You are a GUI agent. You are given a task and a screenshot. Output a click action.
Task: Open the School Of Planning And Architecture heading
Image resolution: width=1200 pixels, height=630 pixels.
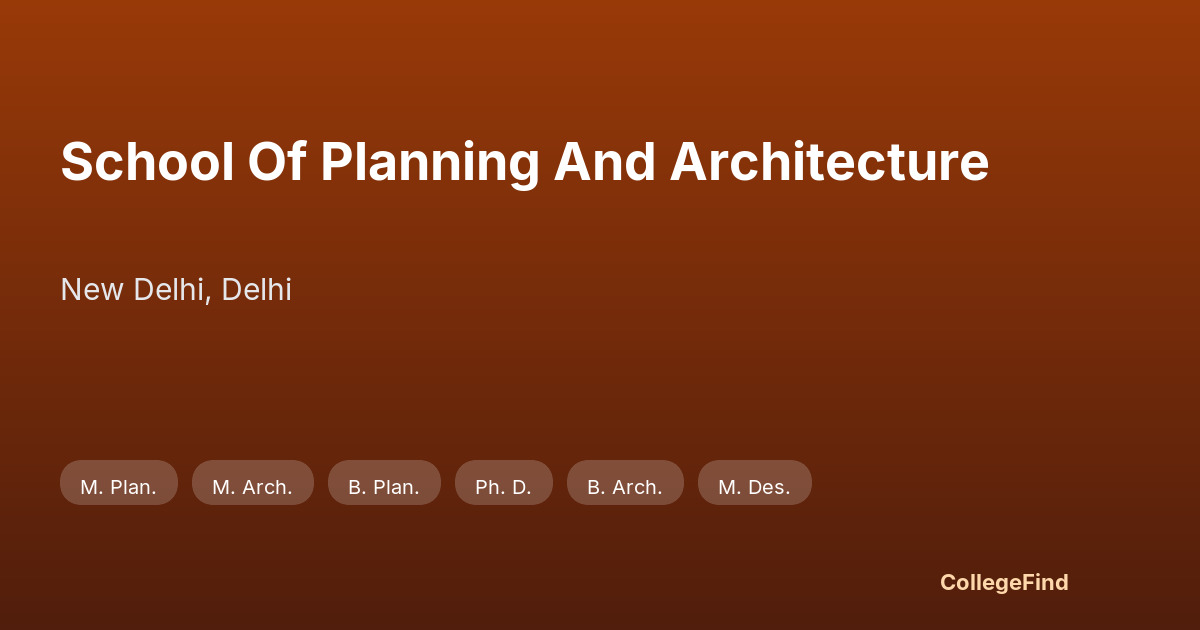pyautogui.click(x=525, y=162)
